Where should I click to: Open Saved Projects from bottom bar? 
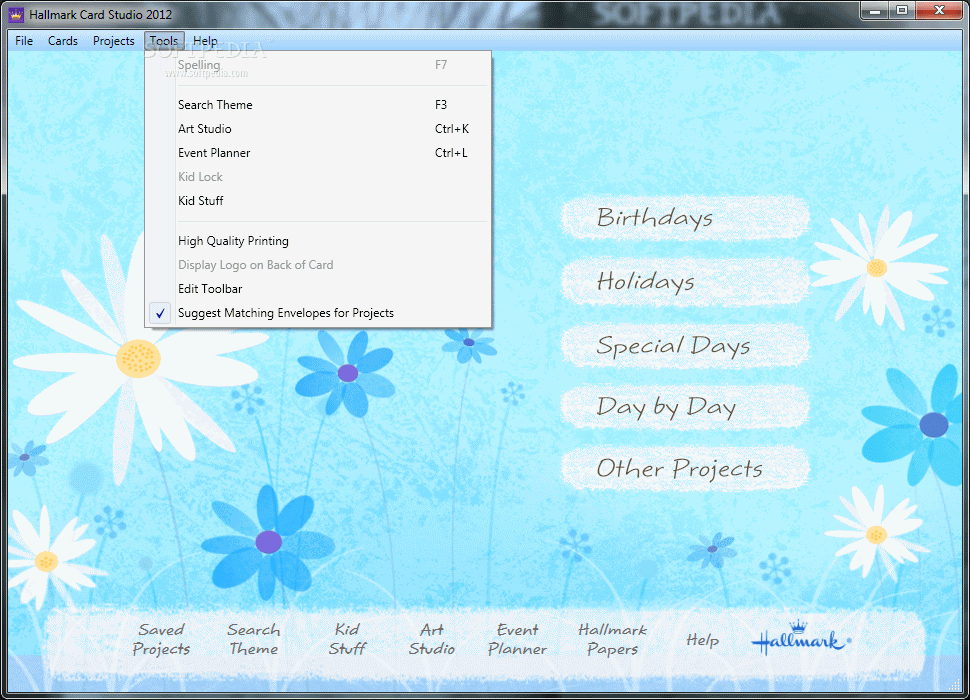coord(161,639)
